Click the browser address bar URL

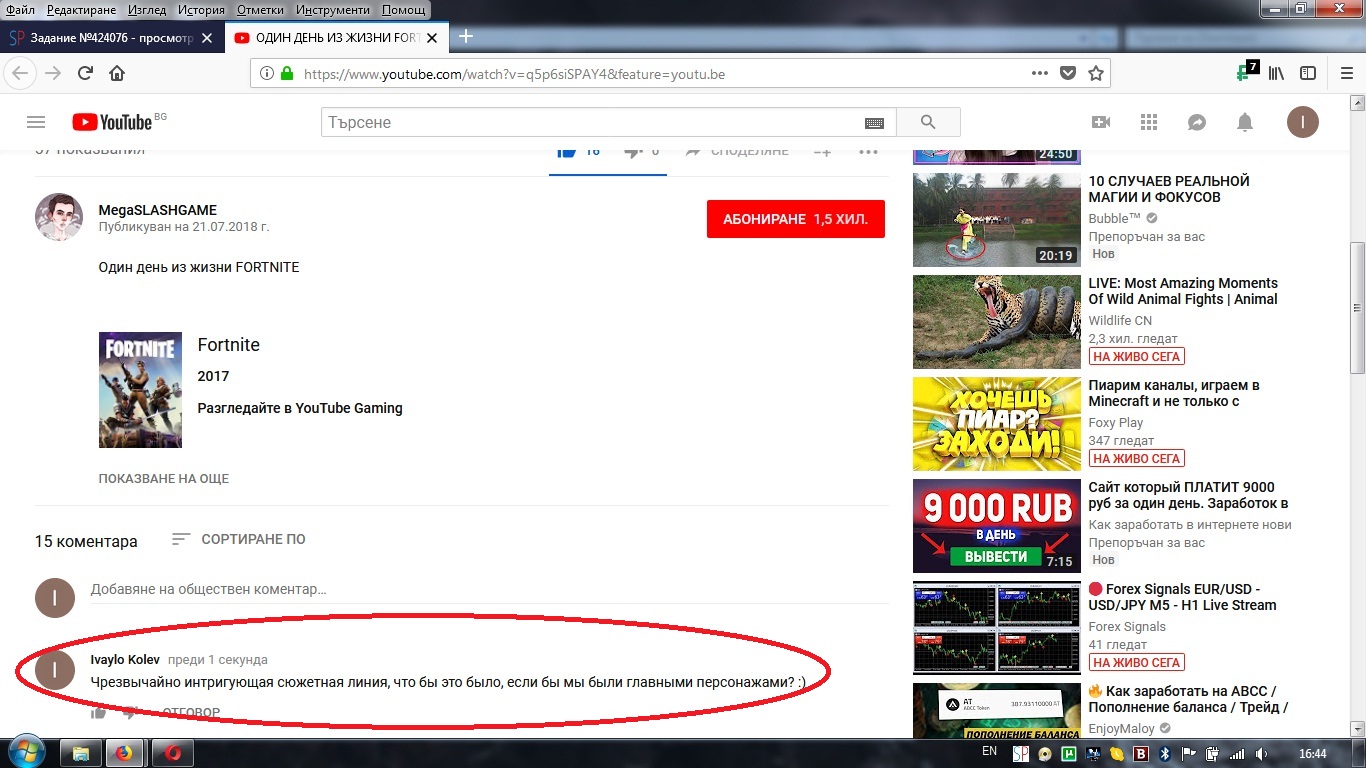514,74
